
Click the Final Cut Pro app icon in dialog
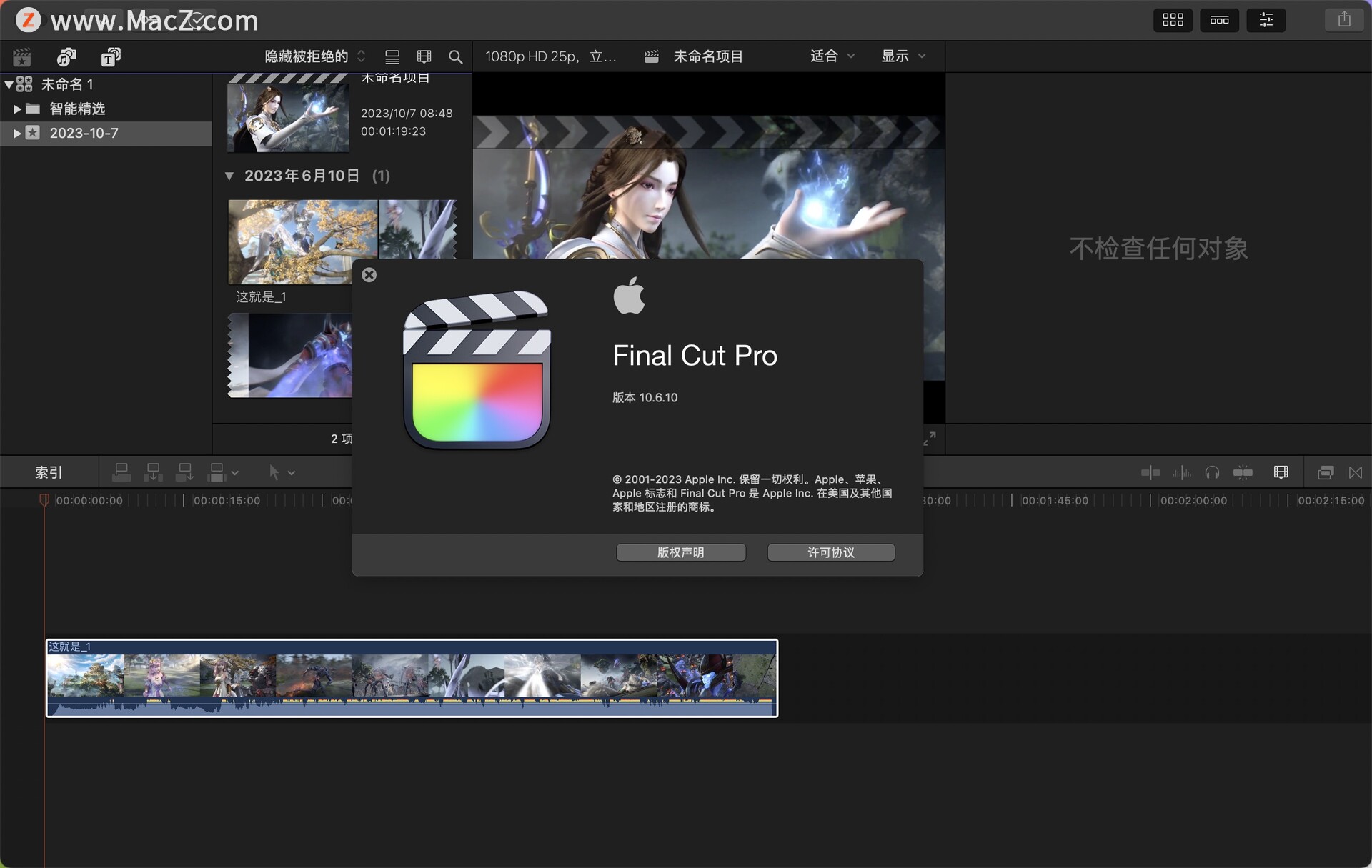coord(477,370)
